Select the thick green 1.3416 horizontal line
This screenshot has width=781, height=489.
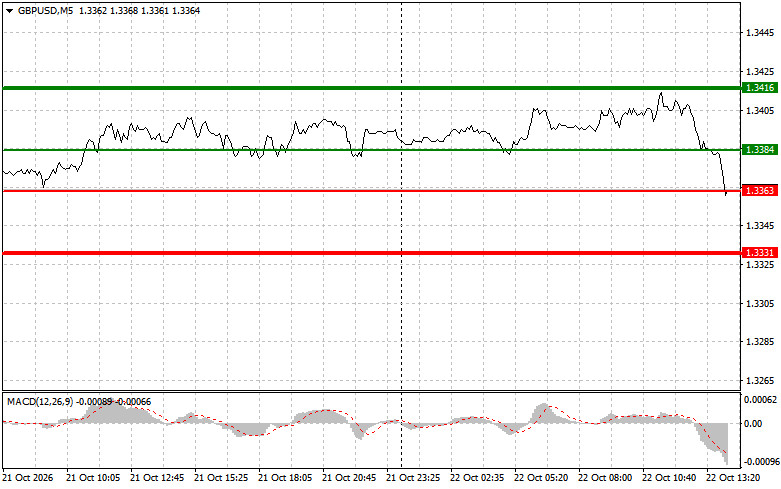coord(372,88)
